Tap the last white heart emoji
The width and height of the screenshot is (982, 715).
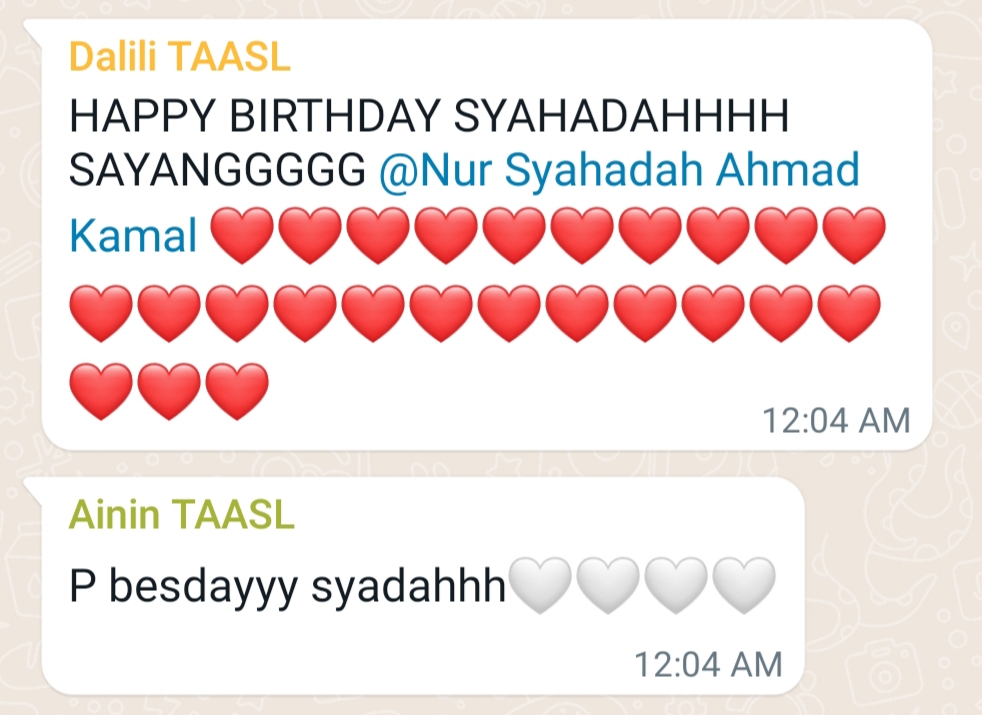click(744, 585)
